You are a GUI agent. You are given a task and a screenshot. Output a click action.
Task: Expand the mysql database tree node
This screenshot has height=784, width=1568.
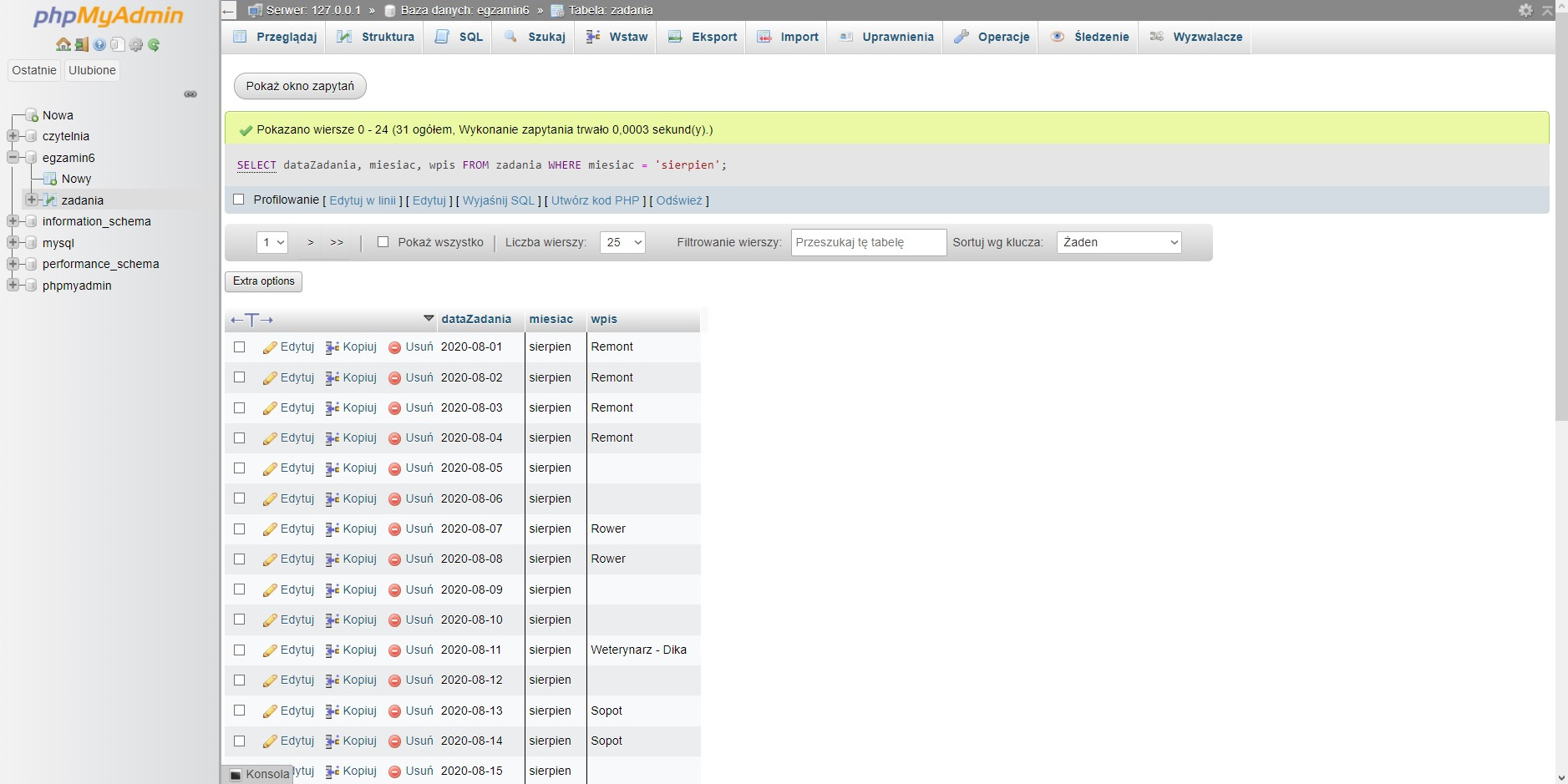(x=13, y=243)
